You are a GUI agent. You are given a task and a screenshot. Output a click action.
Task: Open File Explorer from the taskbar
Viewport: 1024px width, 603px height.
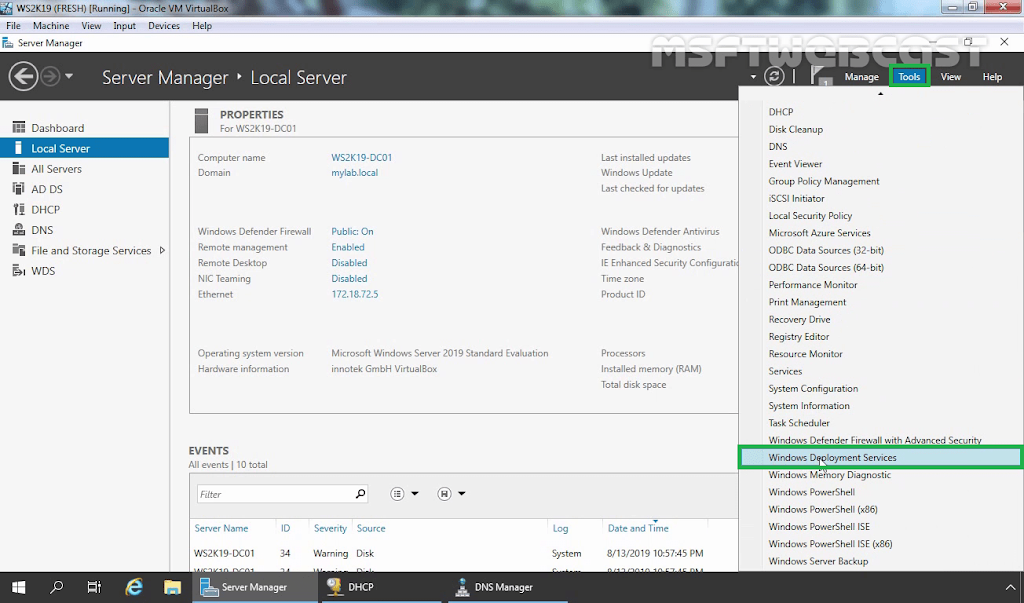(173, 587)
